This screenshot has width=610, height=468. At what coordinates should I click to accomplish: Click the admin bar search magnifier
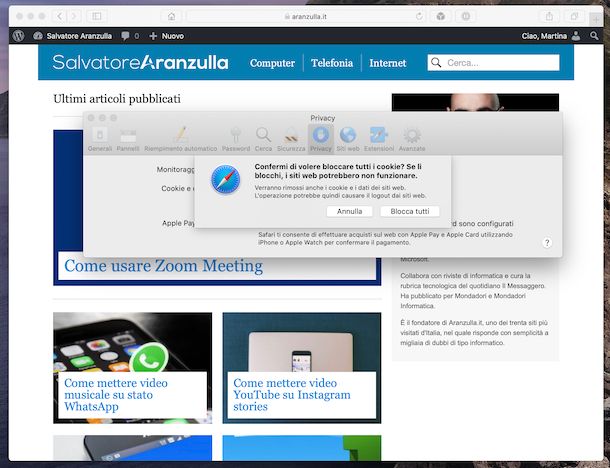tap(594, 36)
